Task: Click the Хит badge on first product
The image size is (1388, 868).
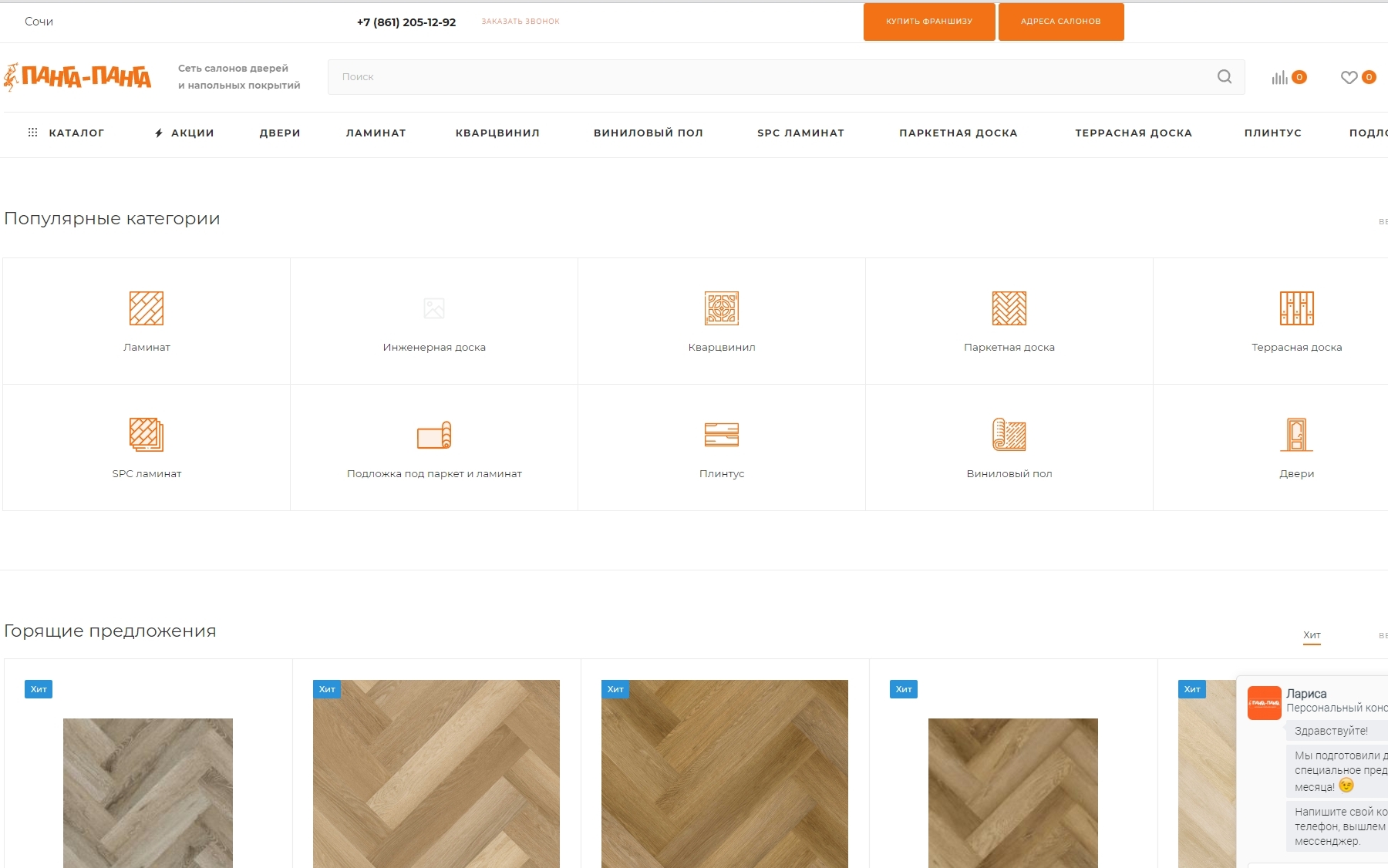Action: (x=39, y=689)
